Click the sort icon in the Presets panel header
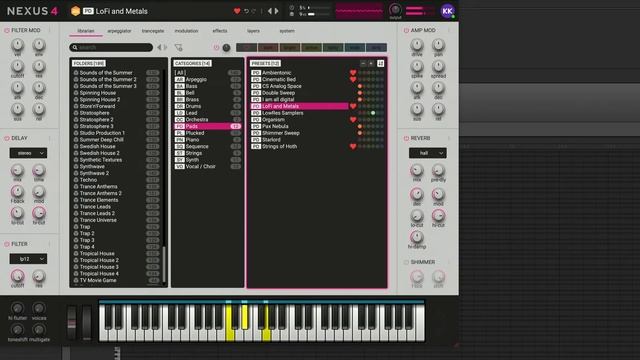 [x=380, y=63]
